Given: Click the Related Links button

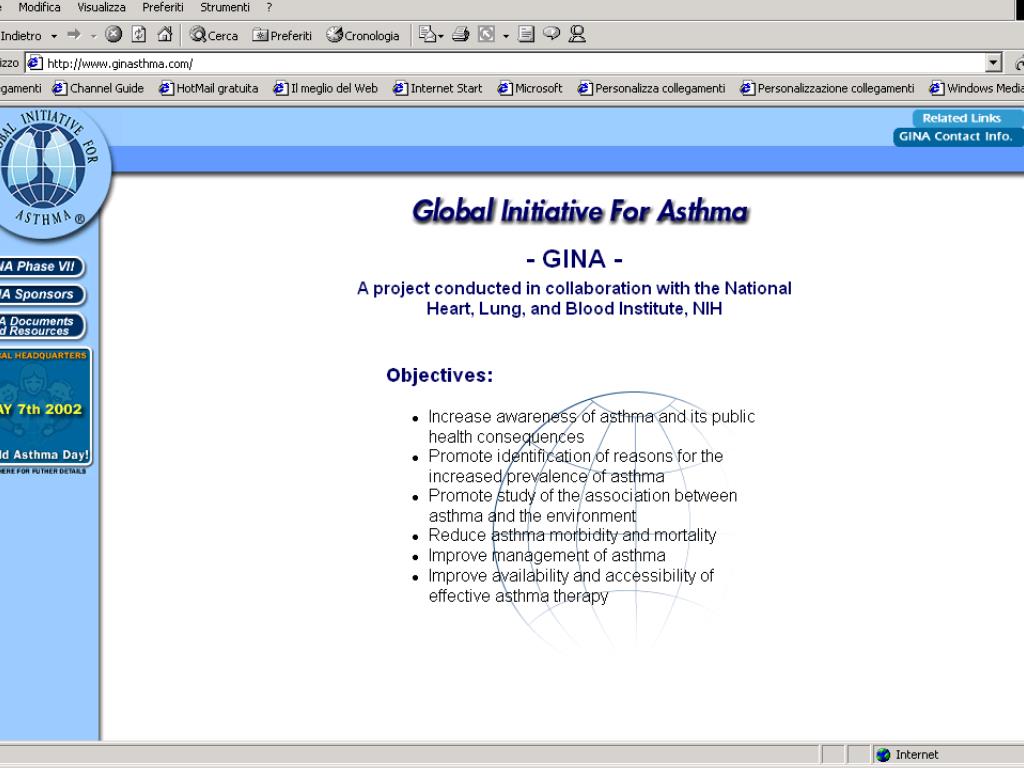Looking at the screenshot, I should point(968,118).
